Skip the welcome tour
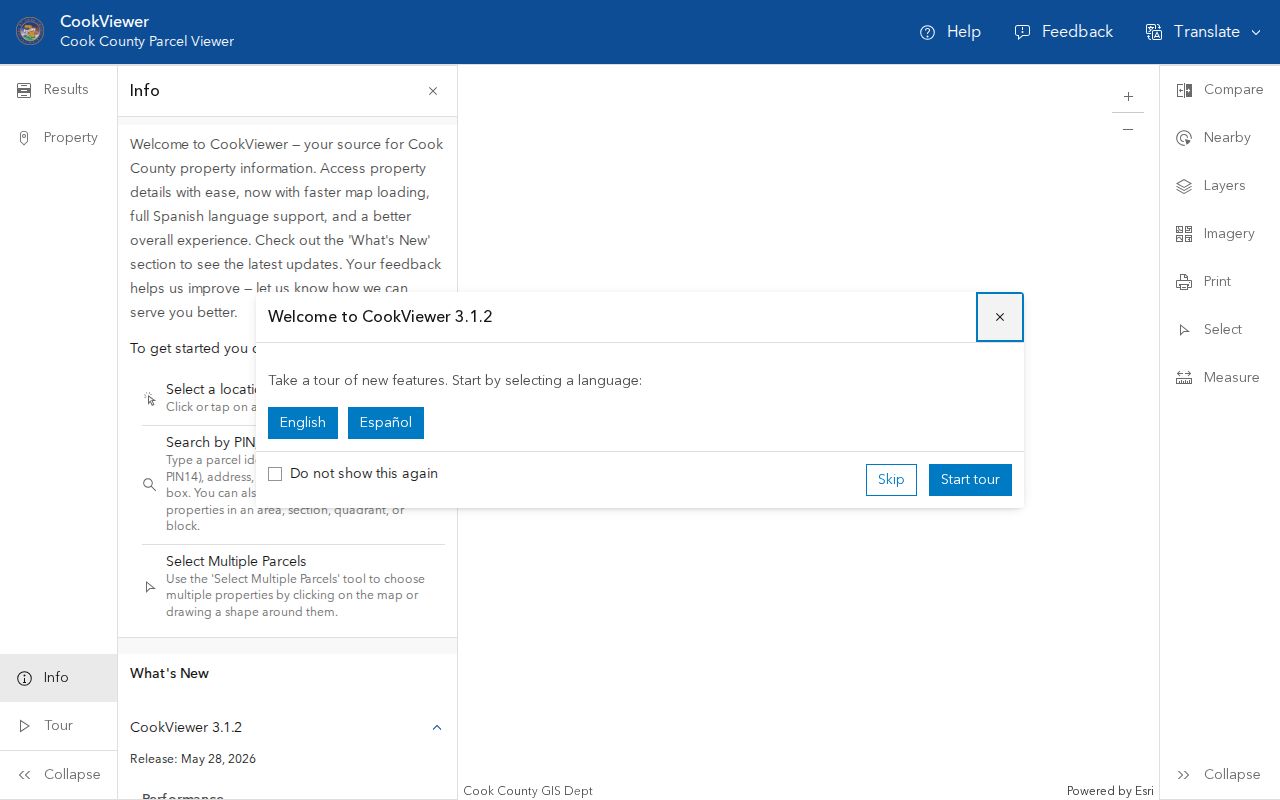The image size is (1280, 800). pos(891,480)
